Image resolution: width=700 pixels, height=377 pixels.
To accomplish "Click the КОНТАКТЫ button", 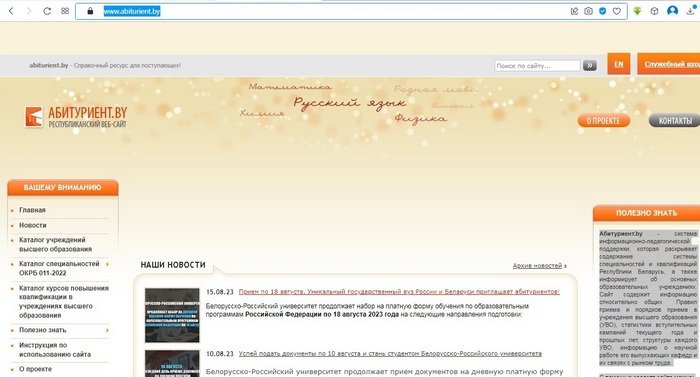I will (x=675, y=121).
